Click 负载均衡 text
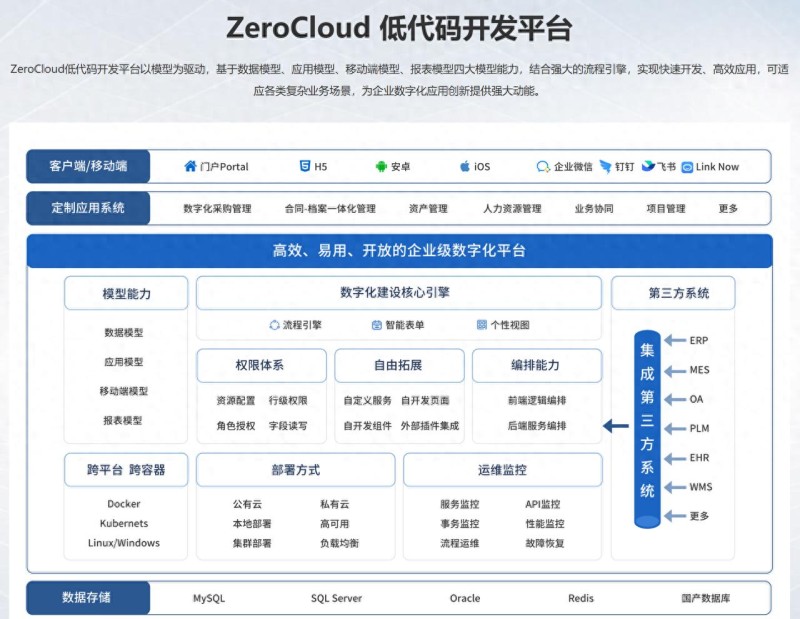800x619 pixels. 340,543
